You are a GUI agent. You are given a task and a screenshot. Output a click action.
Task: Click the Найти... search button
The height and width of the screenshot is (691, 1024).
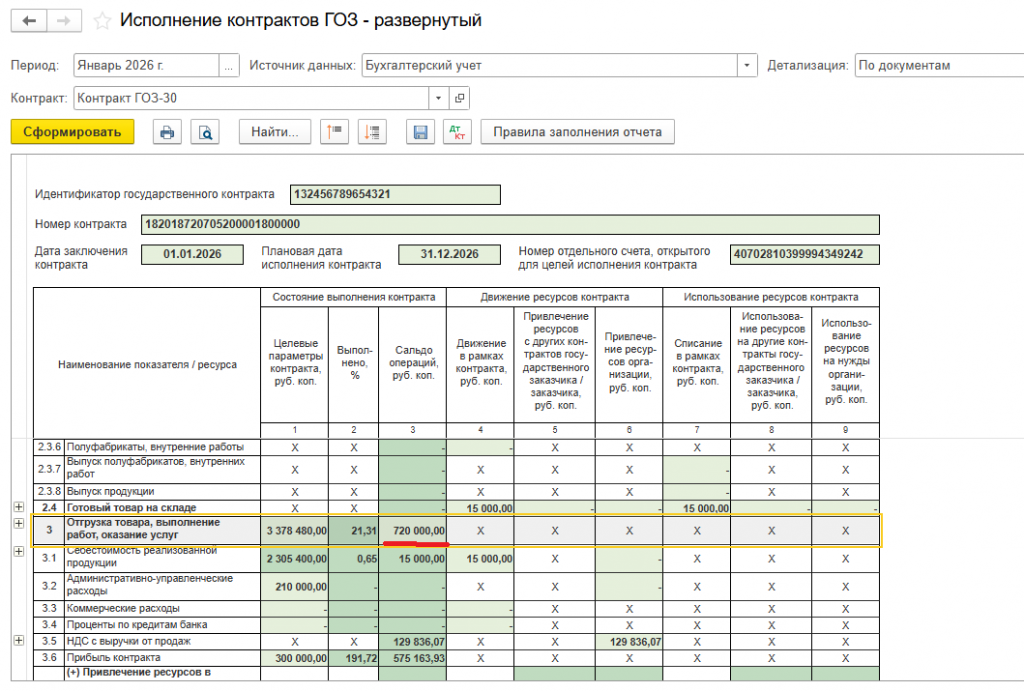(x=275, y=132)
